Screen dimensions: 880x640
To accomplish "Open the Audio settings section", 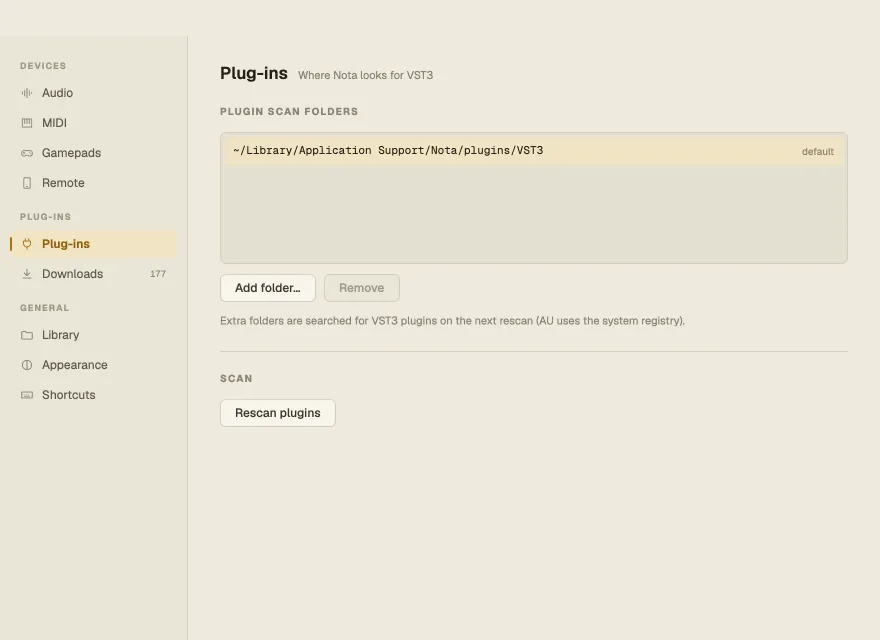I will click(x=94, y=93).
